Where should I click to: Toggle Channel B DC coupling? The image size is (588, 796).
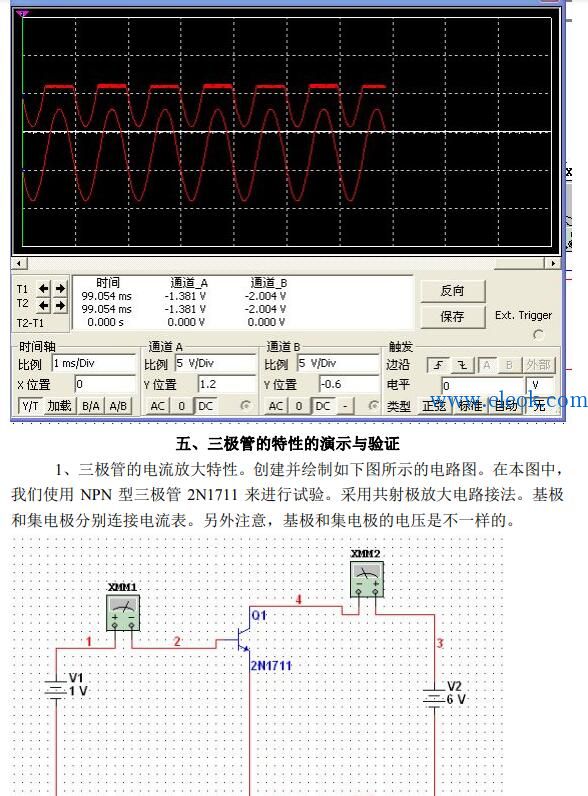[x=322, y=406]
